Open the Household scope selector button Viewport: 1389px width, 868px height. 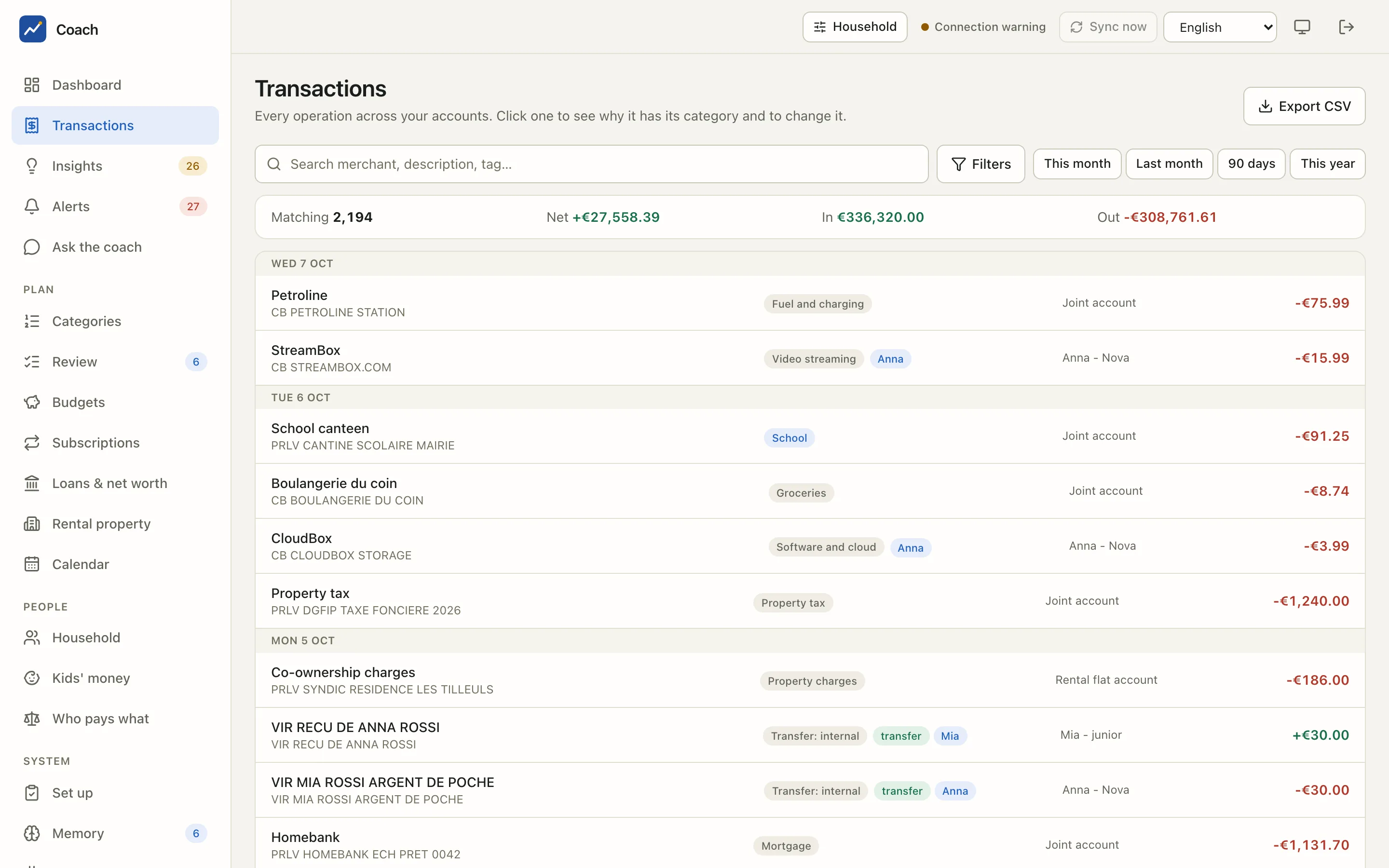click(855, 27)
